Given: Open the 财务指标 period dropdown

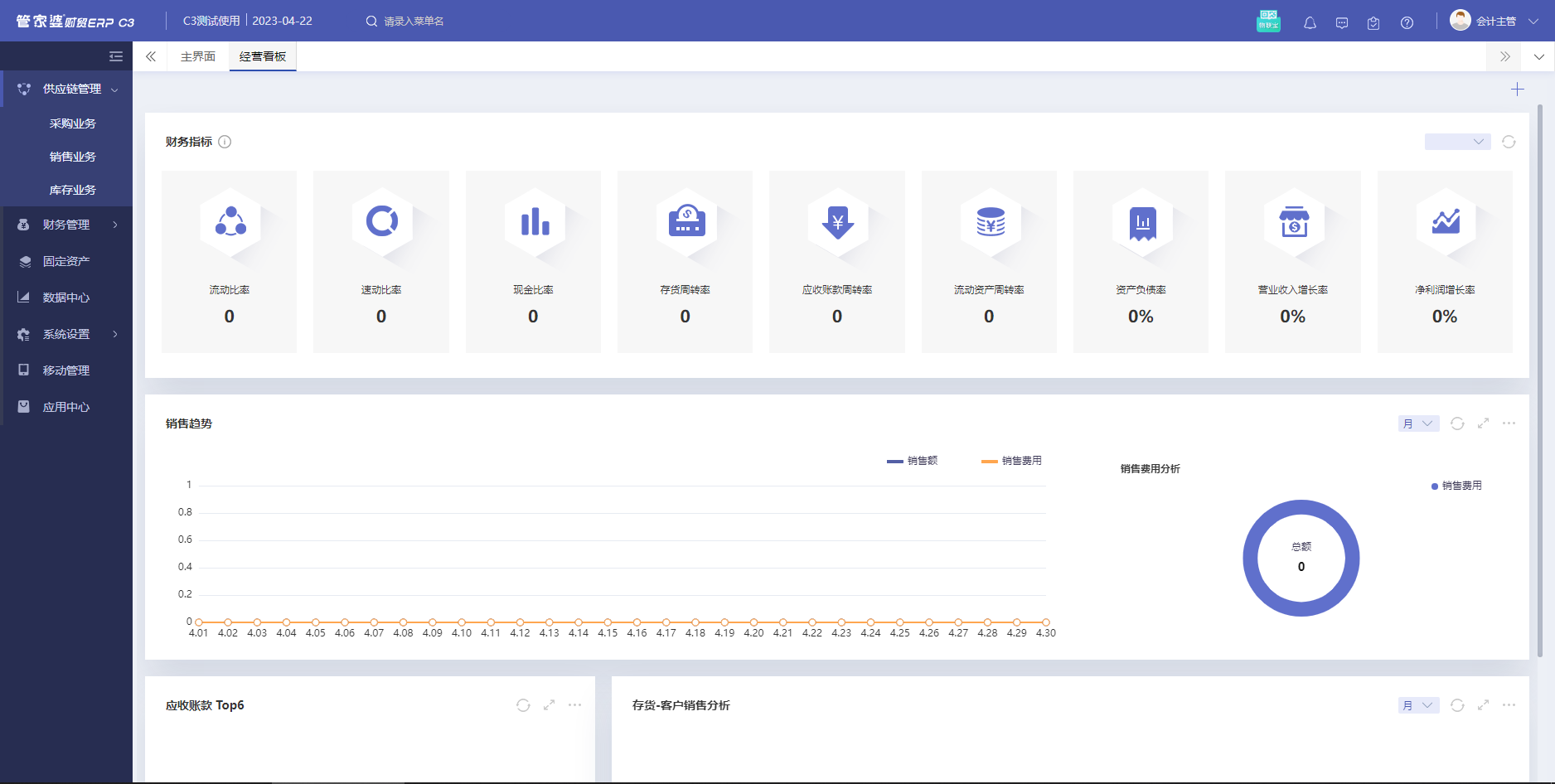Looking at the screenshot, I should pos(1457,142).
